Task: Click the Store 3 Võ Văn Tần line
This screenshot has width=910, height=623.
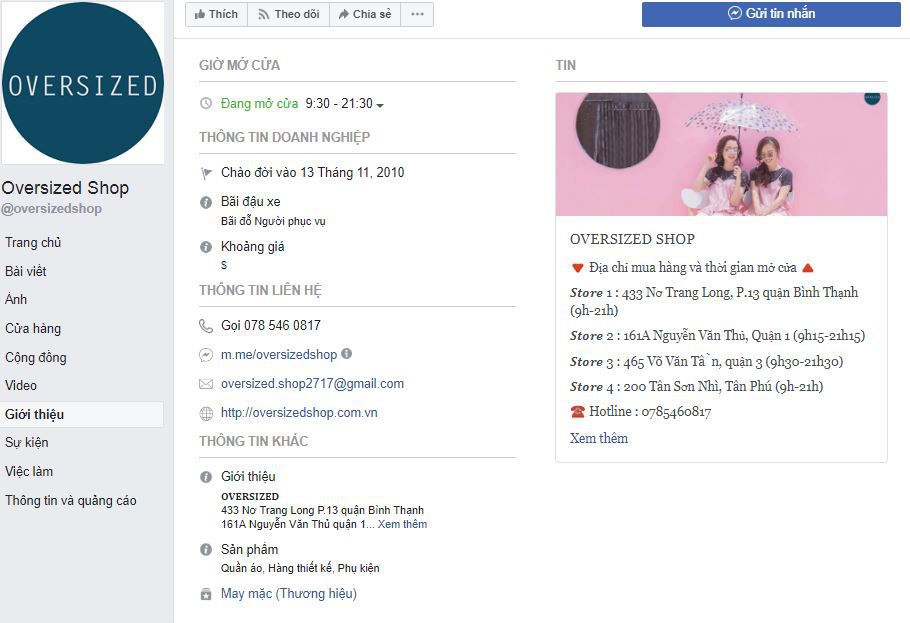Action: click(706, 361)
